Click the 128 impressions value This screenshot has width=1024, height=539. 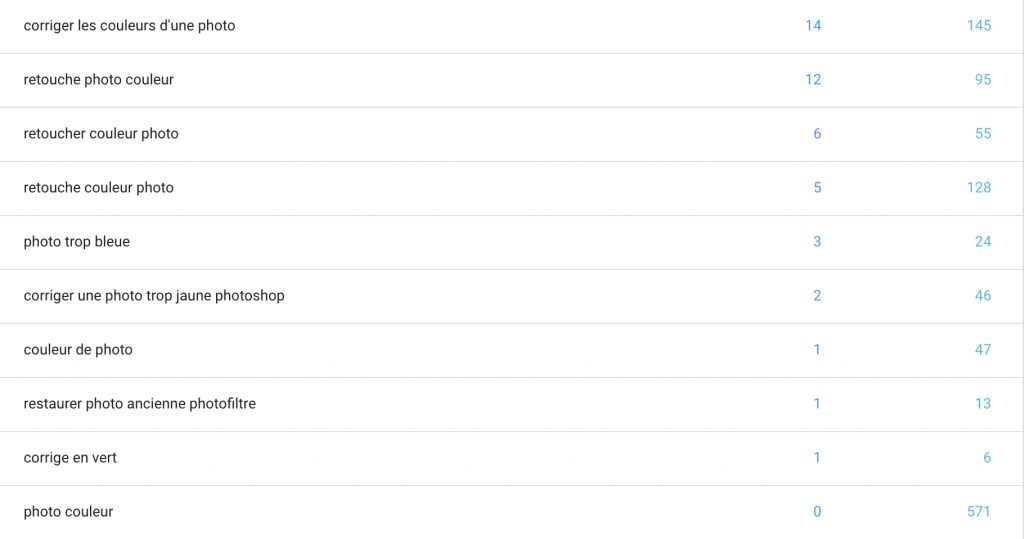(978, 187)
